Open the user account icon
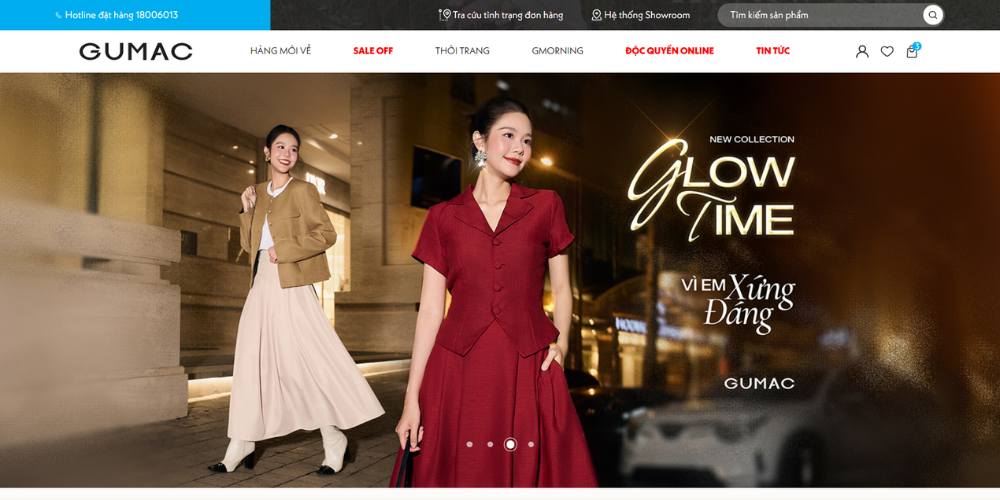The image size is (1000, 500). tap(862, 52)
